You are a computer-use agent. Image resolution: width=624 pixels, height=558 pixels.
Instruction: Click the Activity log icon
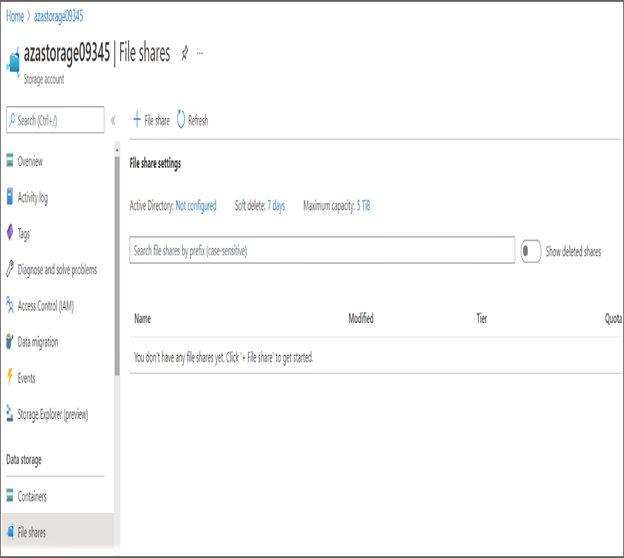point(10,197)
